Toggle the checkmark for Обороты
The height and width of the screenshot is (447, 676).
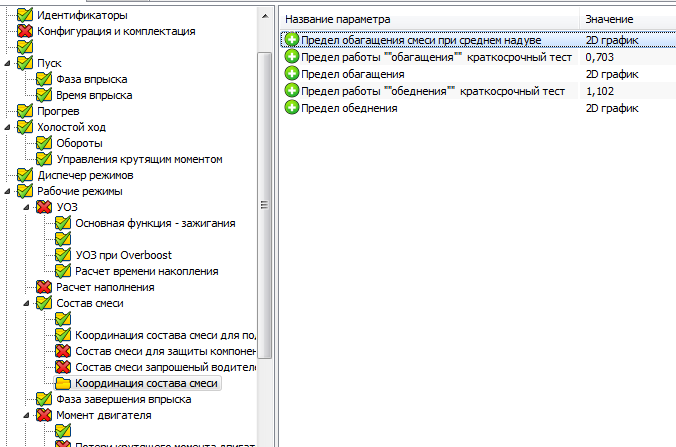(44, 143)
